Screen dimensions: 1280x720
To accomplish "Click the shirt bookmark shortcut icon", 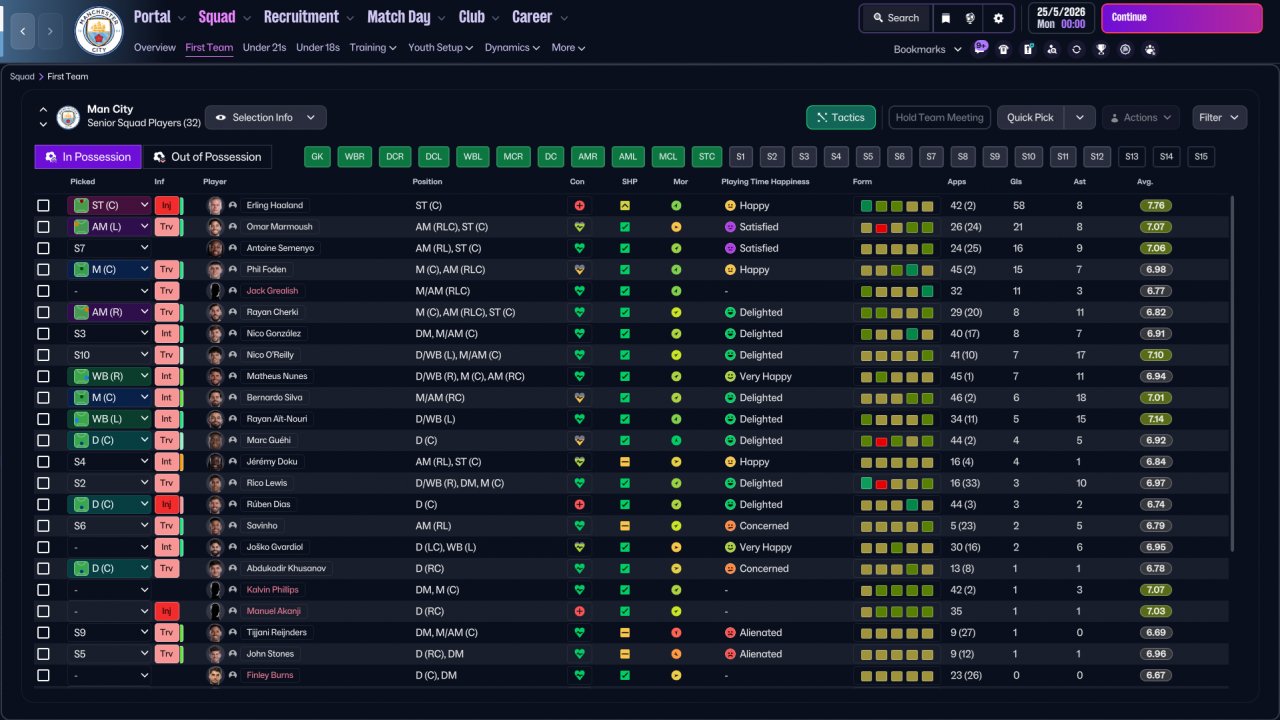I will 1004,49.
